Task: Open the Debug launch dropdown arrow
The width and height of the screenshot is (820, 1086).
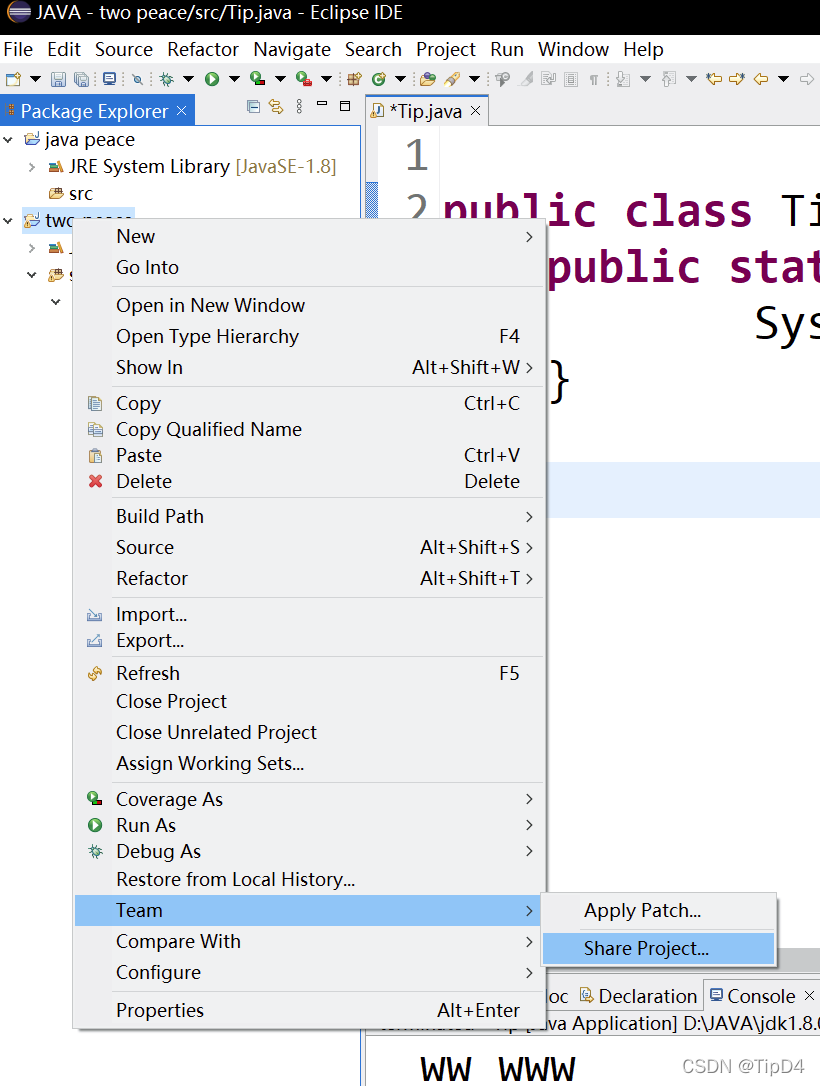Action: click(188, 79)
